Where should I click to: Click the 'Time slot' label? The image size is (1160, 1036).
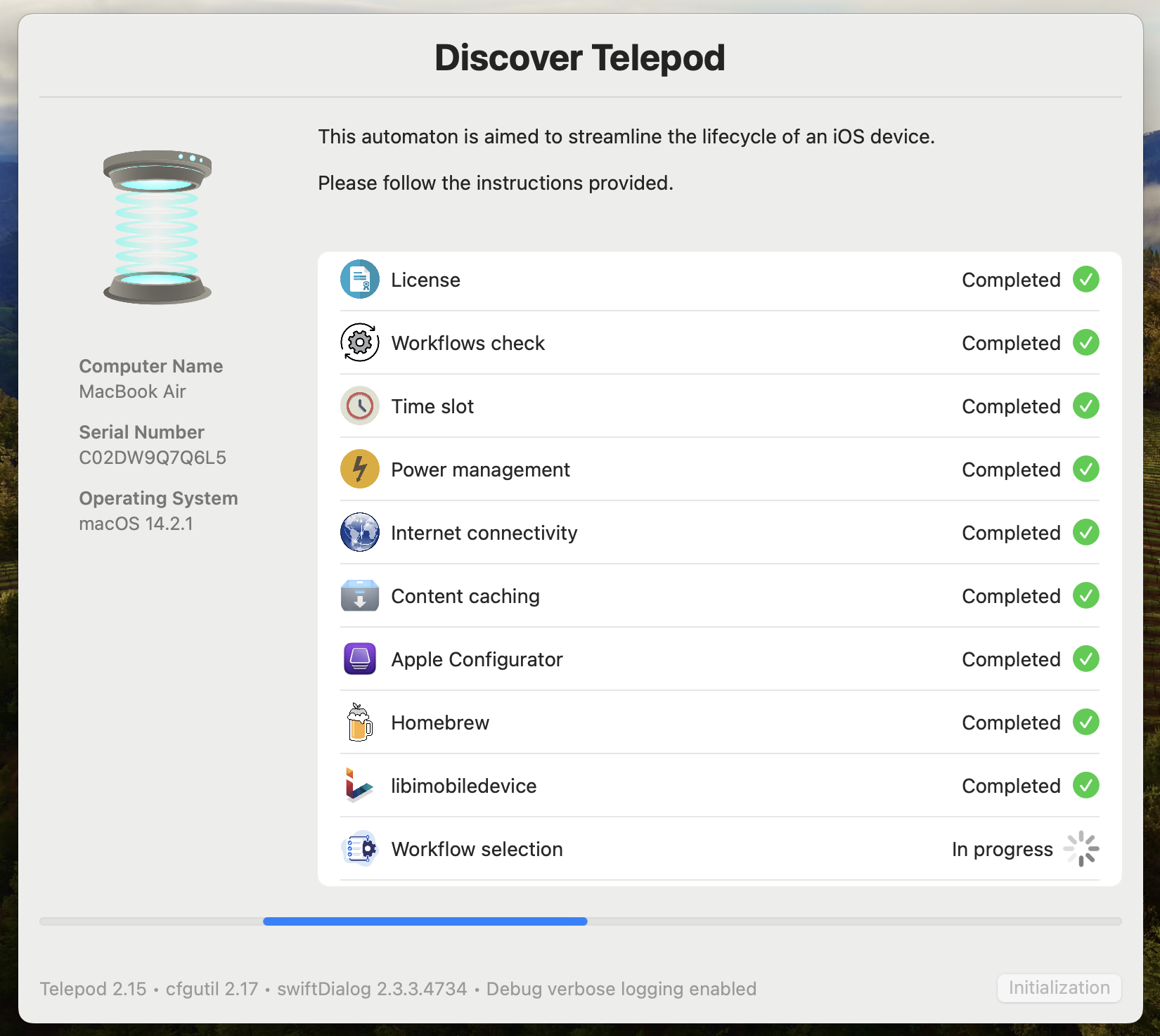(x=433, y=406)
